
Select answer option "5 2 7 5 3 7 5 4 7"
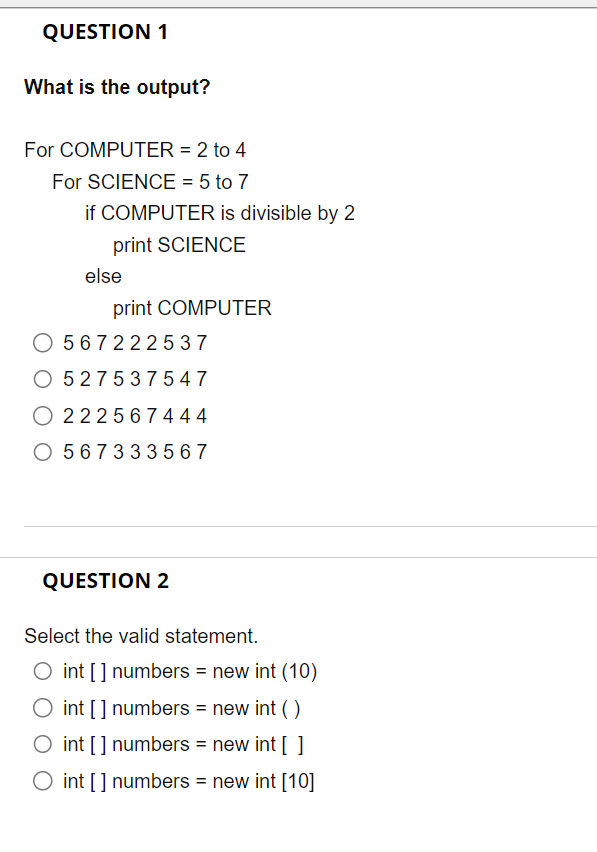point(43,379)
